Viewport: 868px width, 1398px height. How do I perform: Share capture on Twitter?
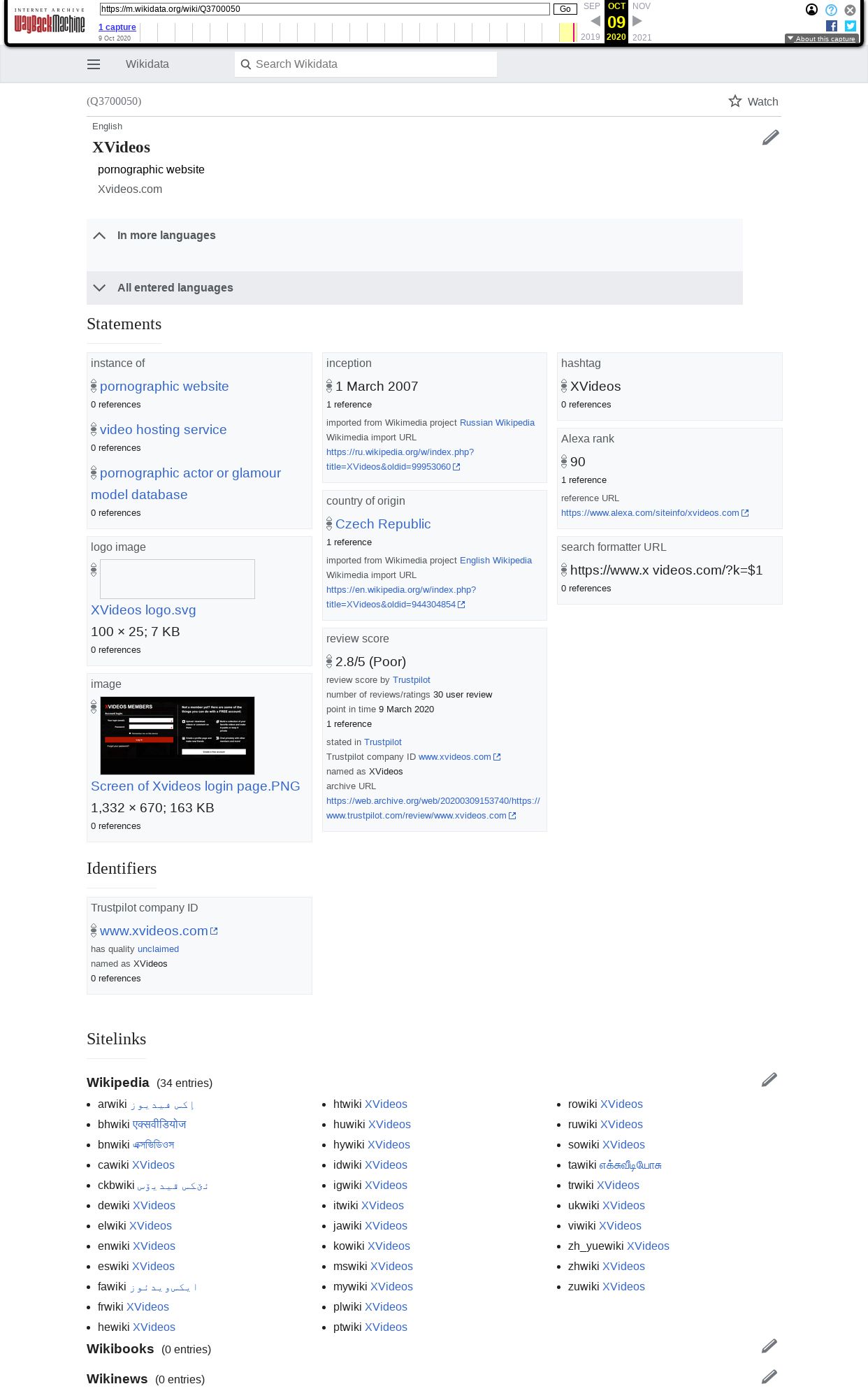pyautogui.click(x=851, y=26)
